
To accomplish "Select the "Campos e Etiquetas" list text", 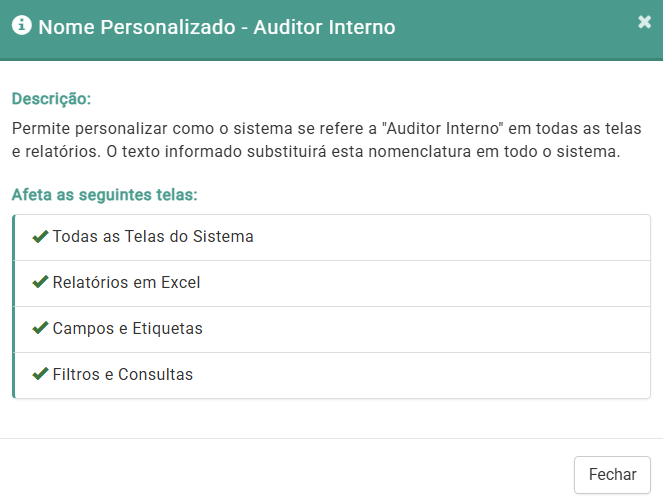I will click(x=128, y=329).
